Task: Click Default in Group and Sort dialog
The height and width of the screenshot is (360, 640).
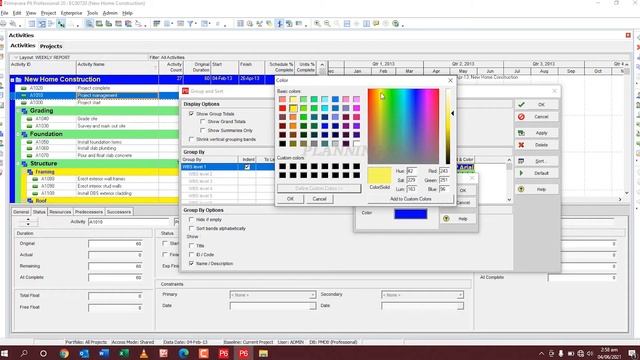Action: tap(537, 173)
